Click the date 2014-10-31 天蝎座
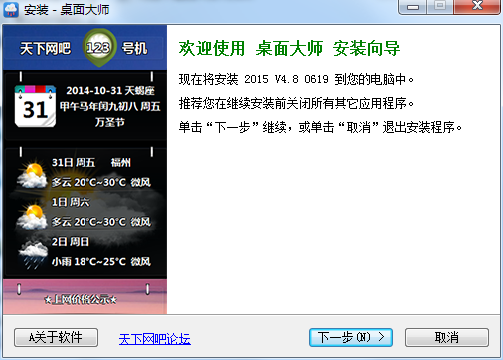The height and width of the screenshot is (360, 503). tap(110, 90)
